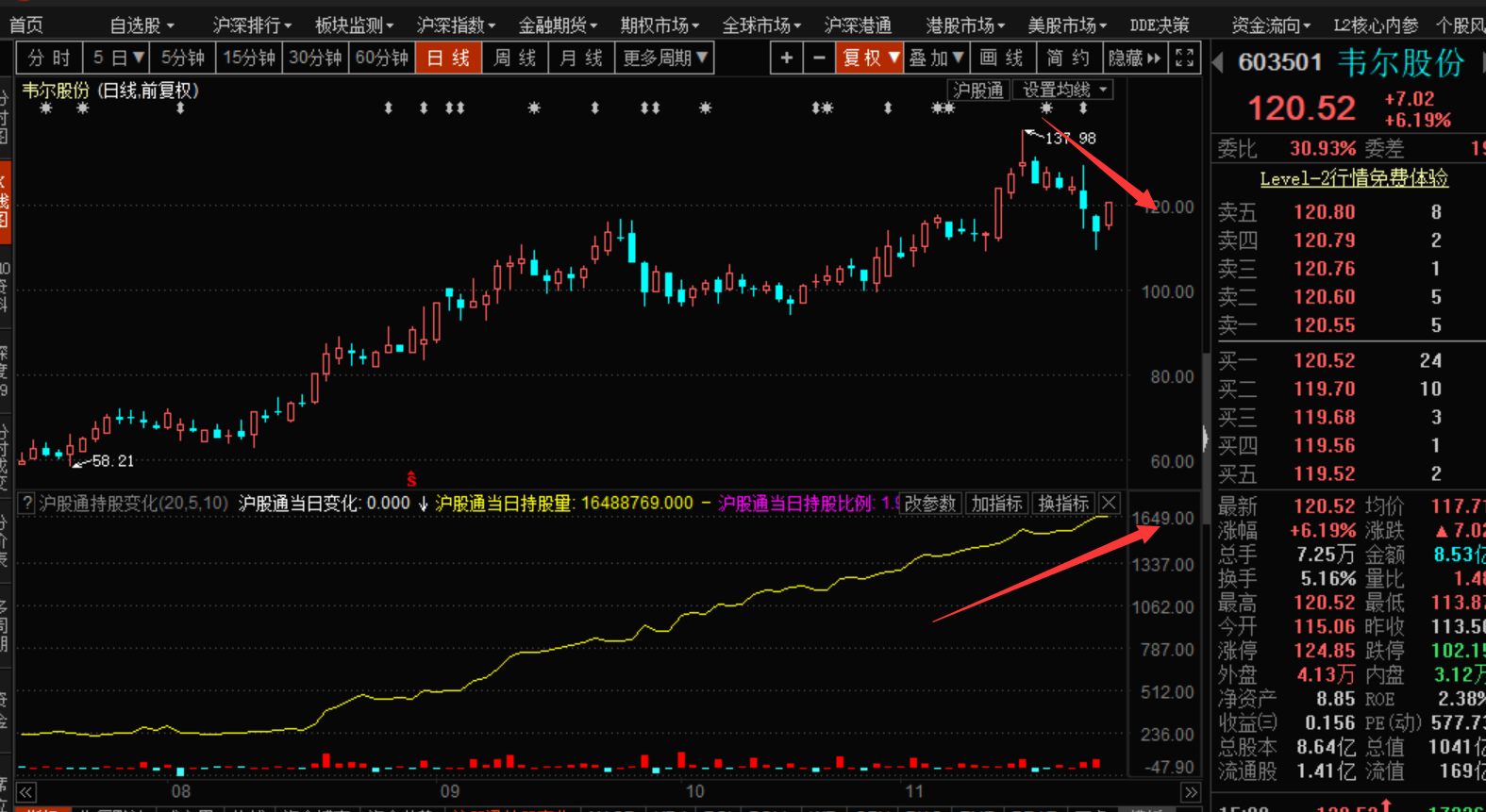The height and width of the screenshot is (812, 1486).
Task: Expand the 设置均线 dropdown
Action: 1063,91
